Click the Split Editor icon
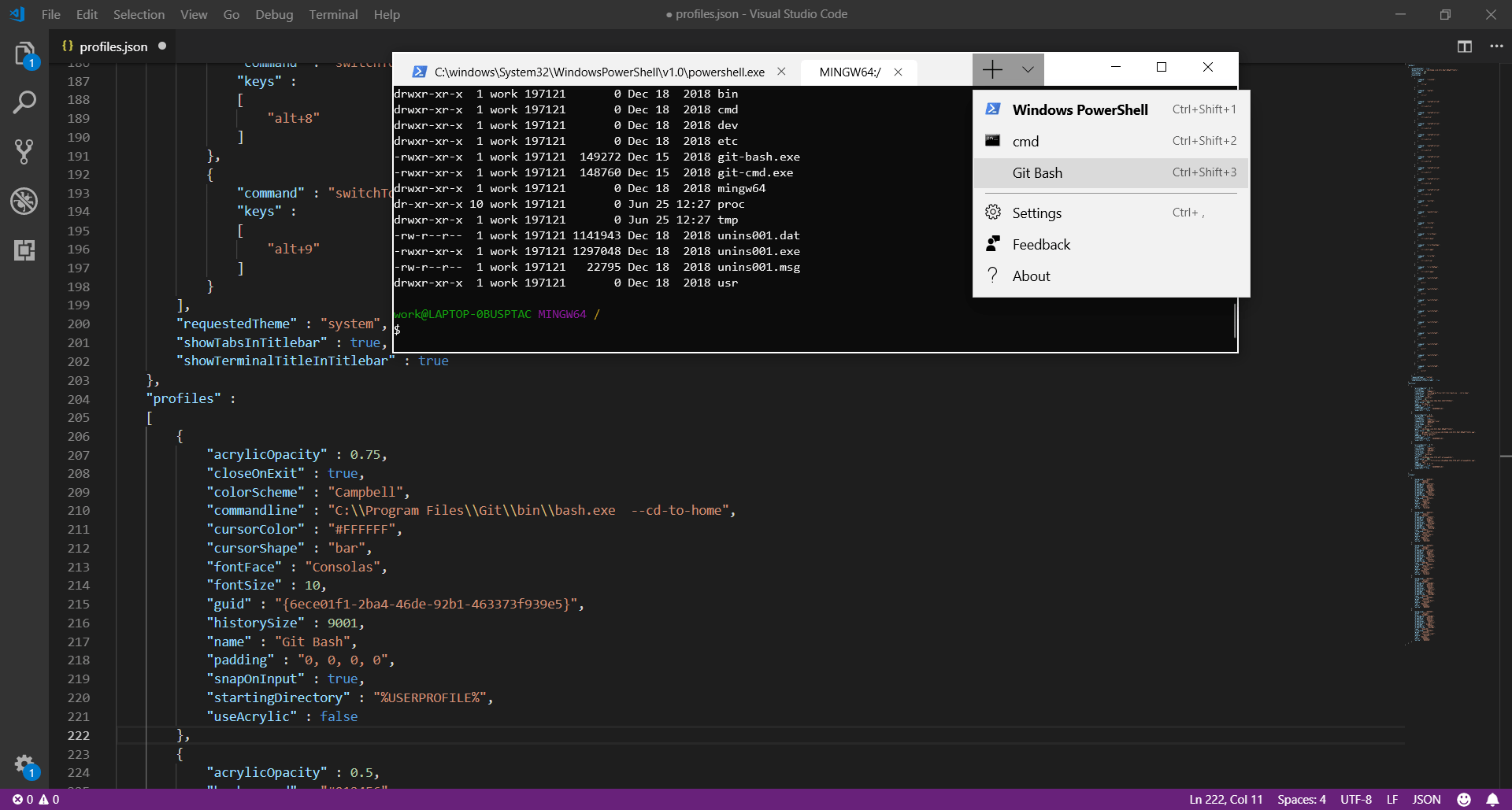 1465,46
